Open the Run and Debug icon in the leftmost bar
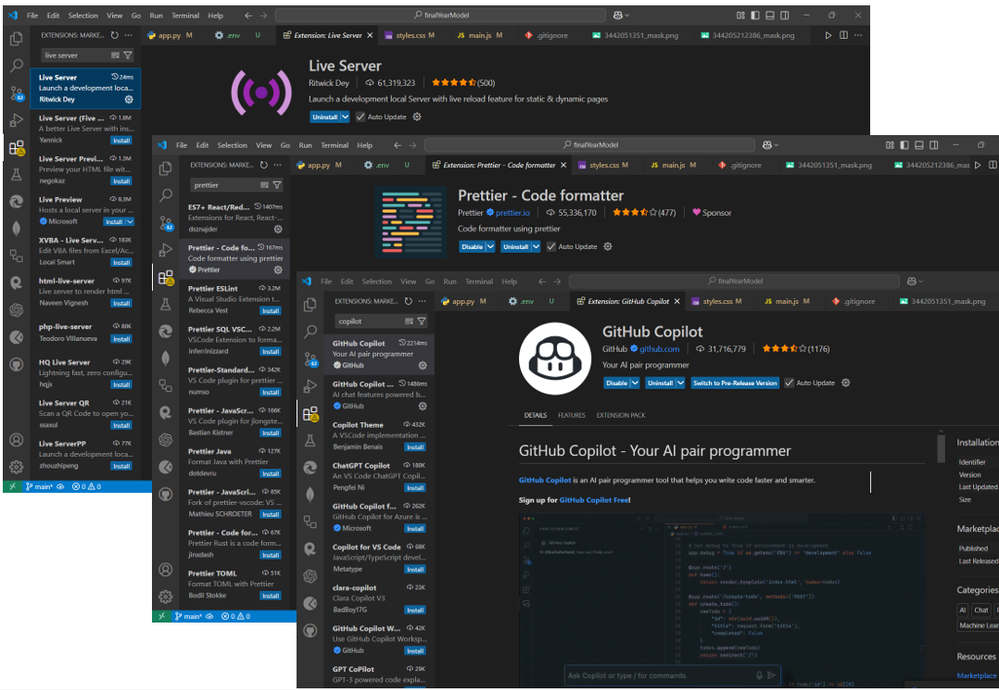 pyautogui.click(x=17, y=120)
